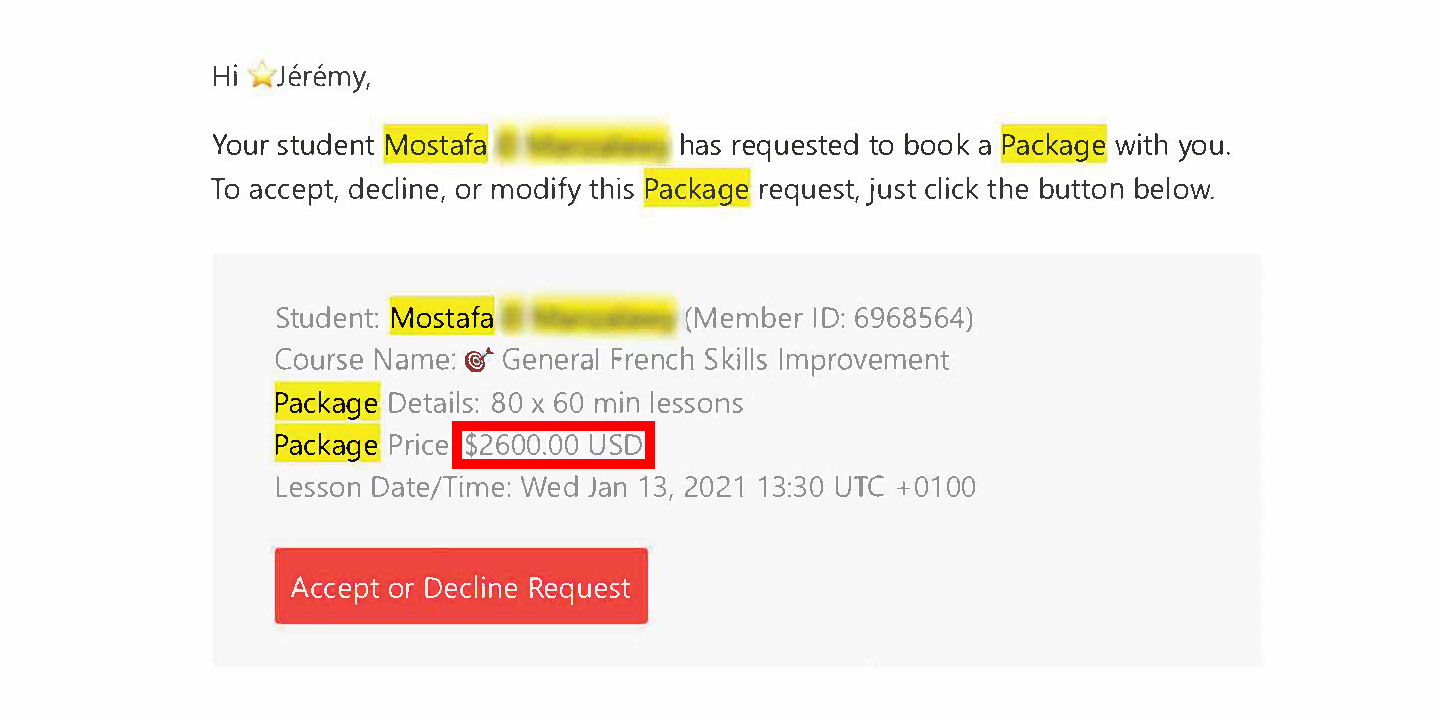Click the "80 x 60 min lessons" text
This screenshot has height=720, width=1435.
click(617, 403)
